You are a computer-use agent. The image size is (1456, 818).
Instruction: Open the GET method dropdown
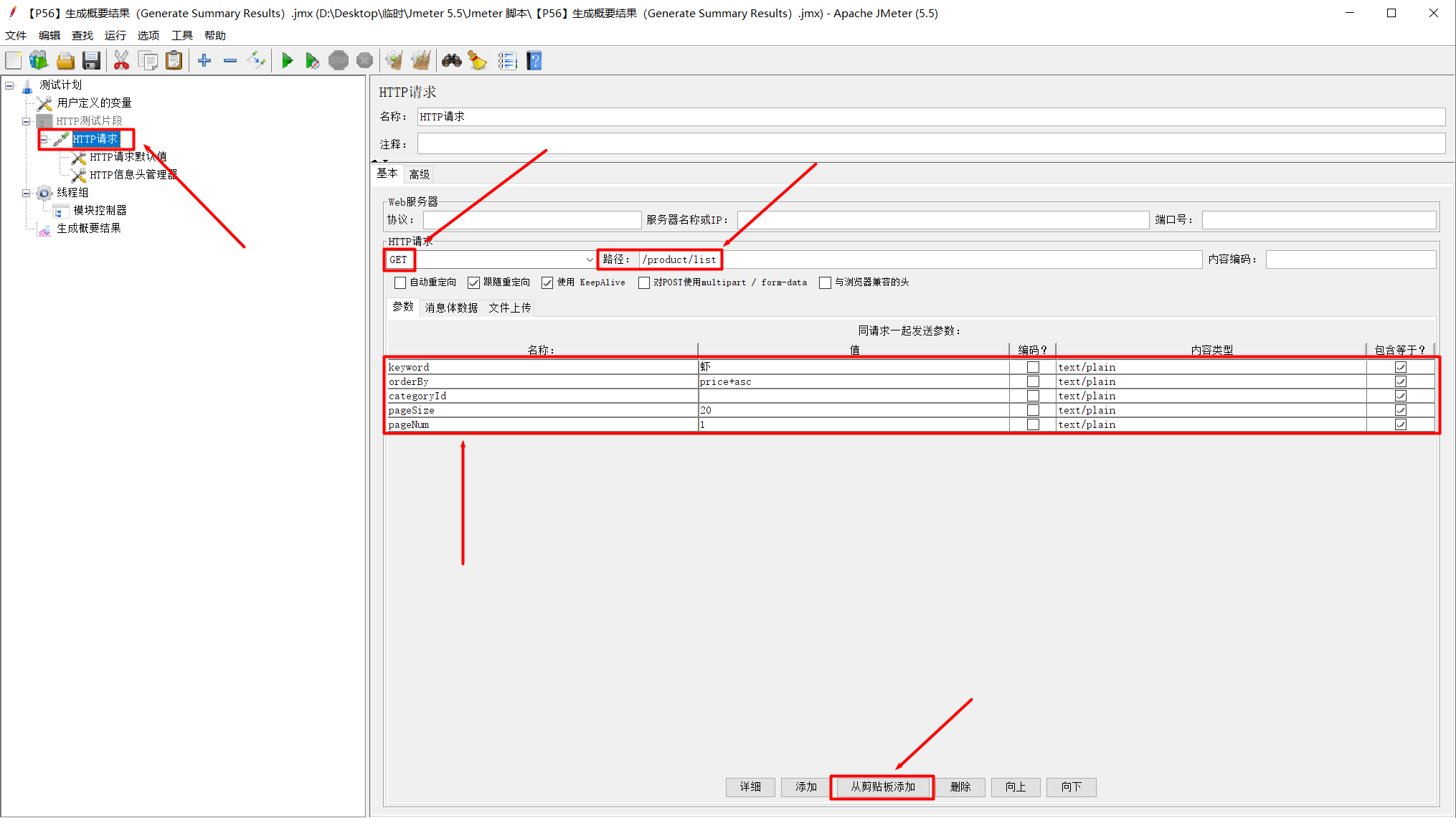pos(589,259)
